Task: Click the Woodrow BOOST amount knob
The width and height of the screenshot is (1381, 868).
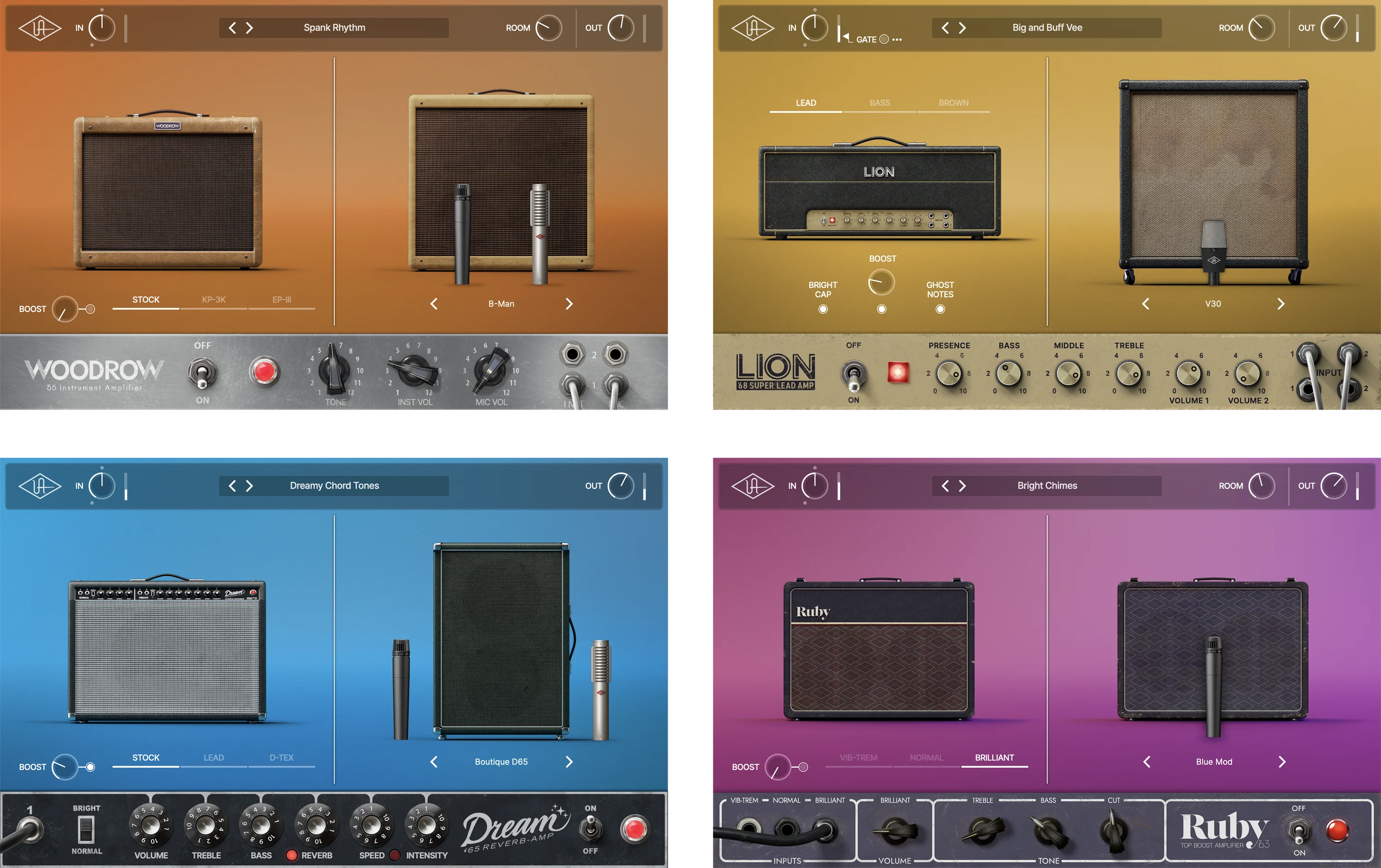Action: coord(65,309)
